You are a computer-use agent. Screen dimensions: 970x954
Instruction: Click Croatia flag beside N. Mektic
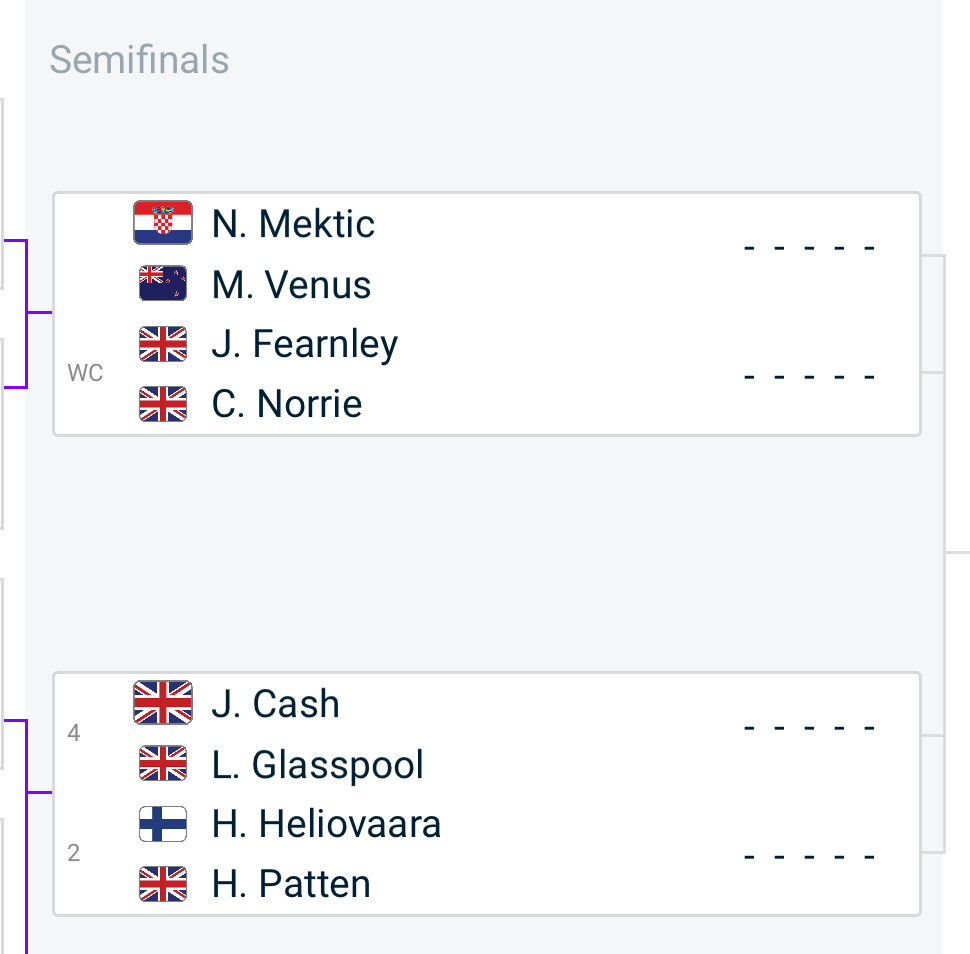click(163, 223)
